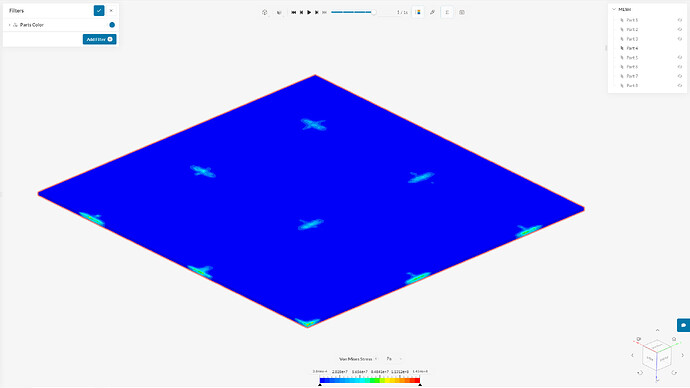
Task: Collapse the MESH tree
Action: click(614, 9)
